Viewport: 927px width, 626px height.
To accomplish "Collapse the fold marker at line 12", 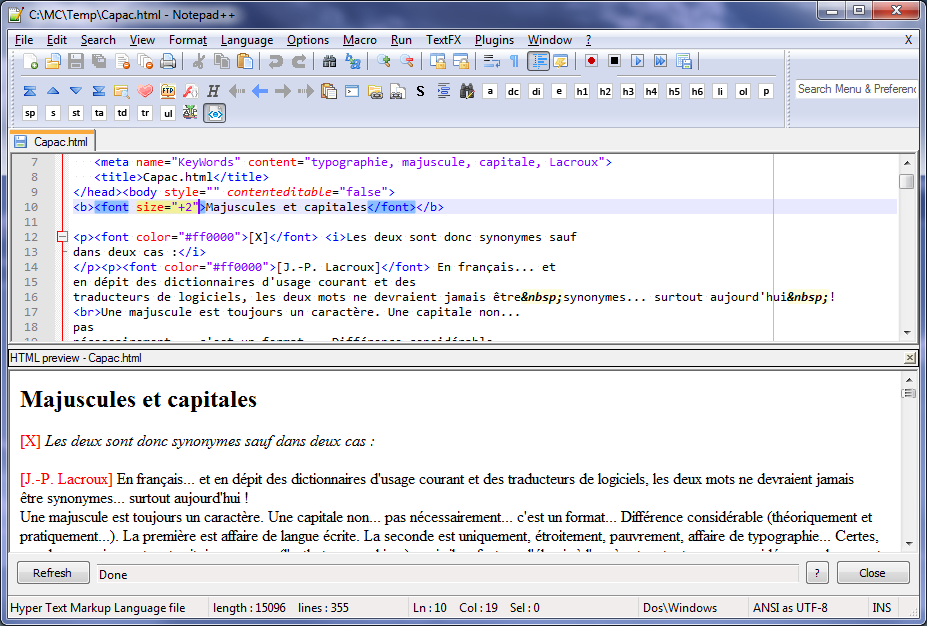I will pos(62,237).
